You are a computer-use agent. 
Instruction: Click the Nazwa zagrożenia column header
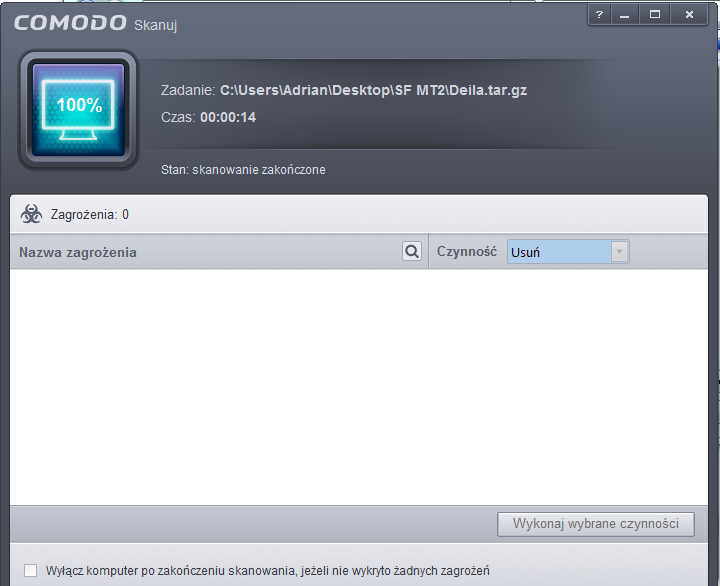click(x=78, y=252)
